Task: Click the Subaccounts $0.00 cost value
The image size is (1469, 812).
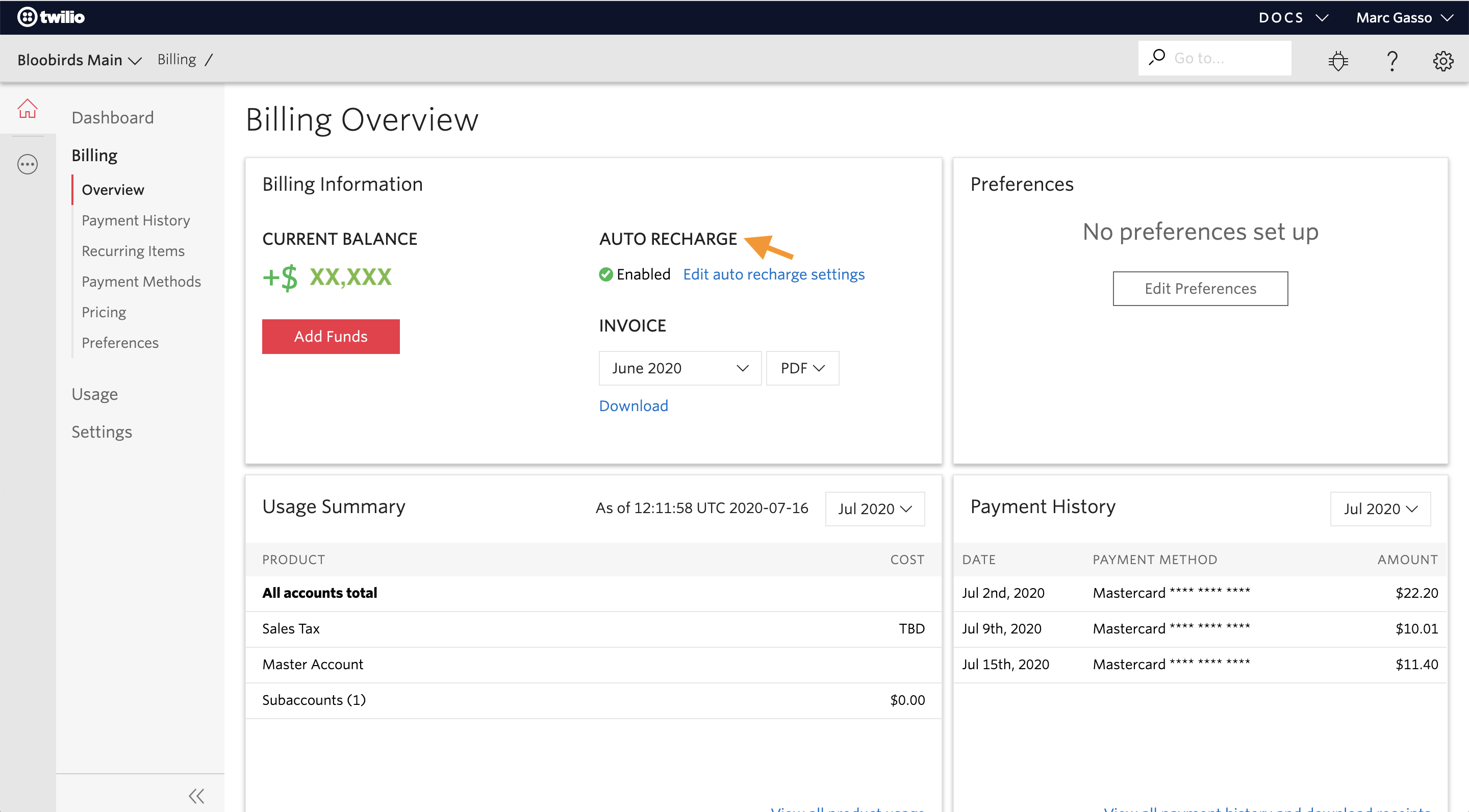Action: [x=907, y=700]
